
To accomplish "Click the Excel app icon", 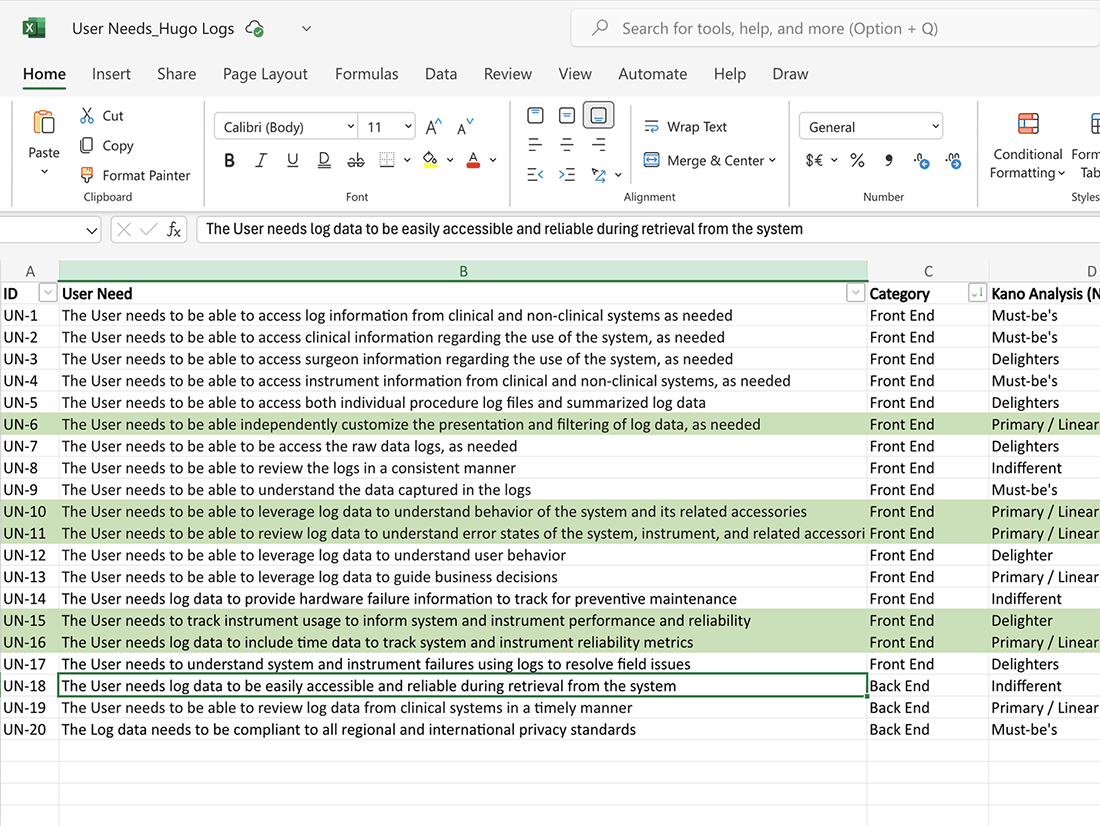I will [34, 28].
